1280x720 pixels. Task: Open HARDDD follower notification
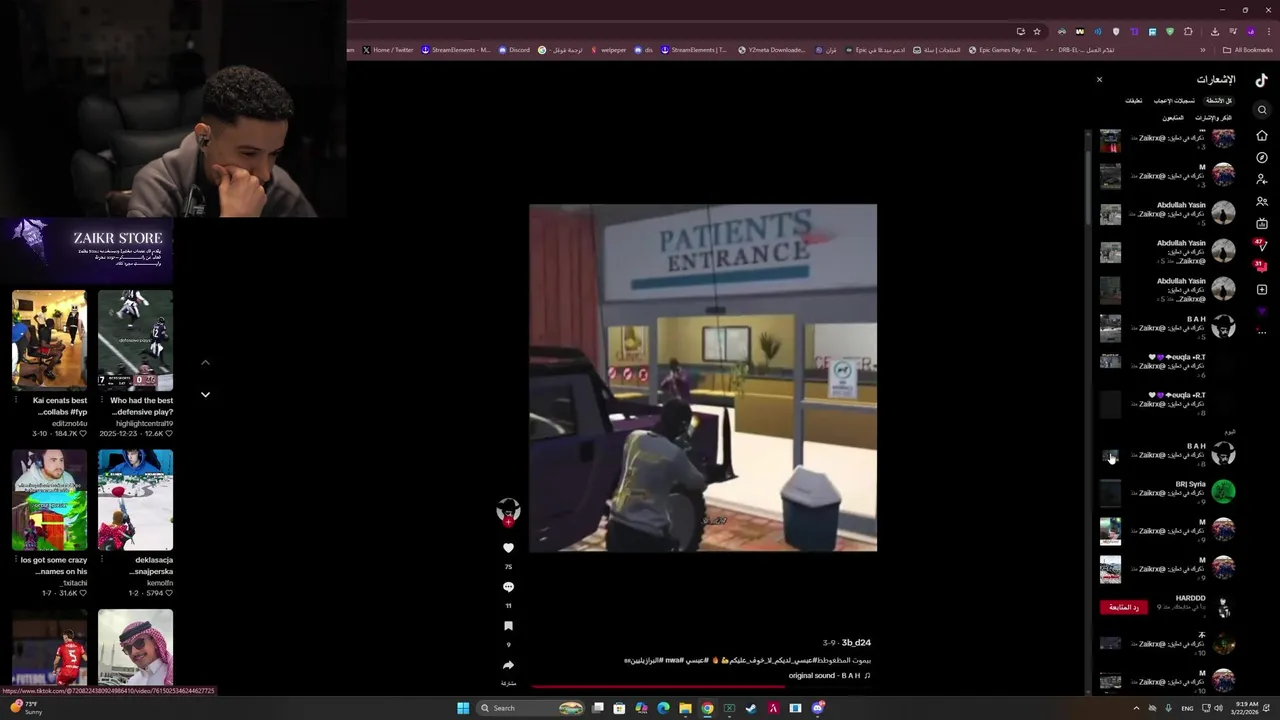pyautogui.click(x=1167, y=606)
